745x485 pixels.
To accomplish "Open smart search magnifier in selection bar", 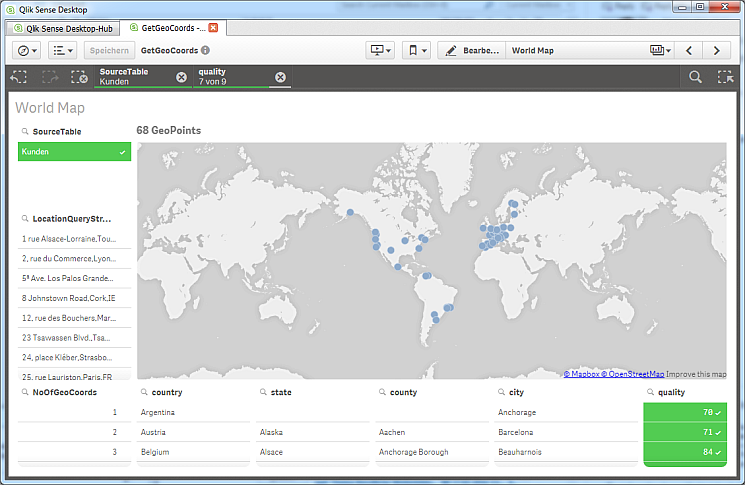I will point(696,77).
